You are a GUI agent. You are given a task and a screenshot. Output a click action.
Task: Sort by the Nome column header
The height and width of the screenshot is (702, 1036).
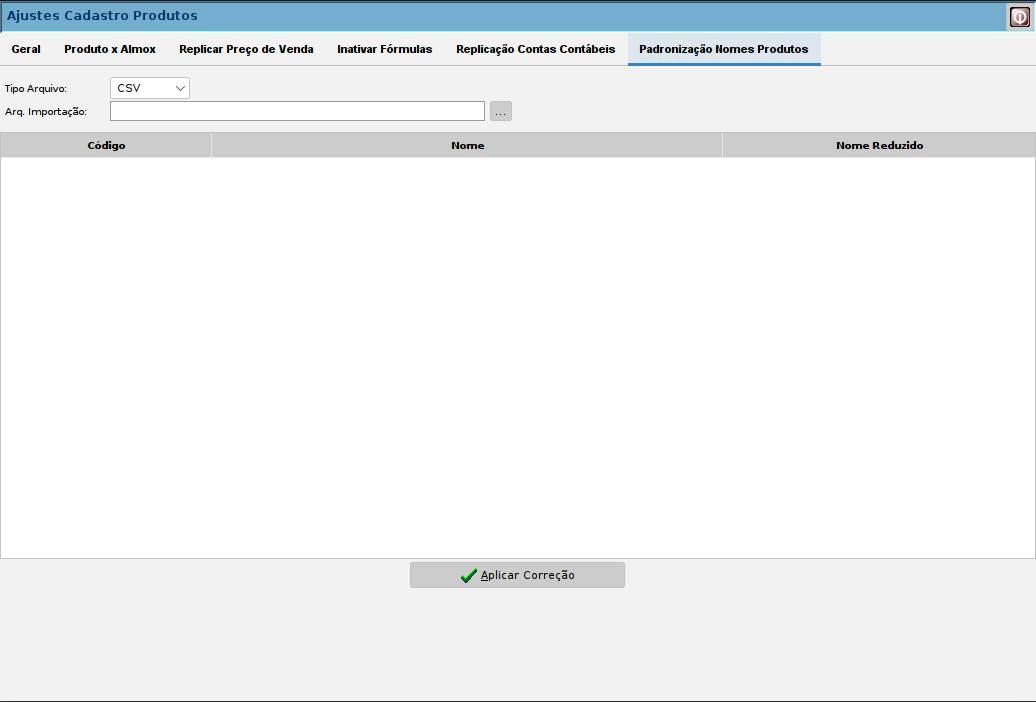467,146
